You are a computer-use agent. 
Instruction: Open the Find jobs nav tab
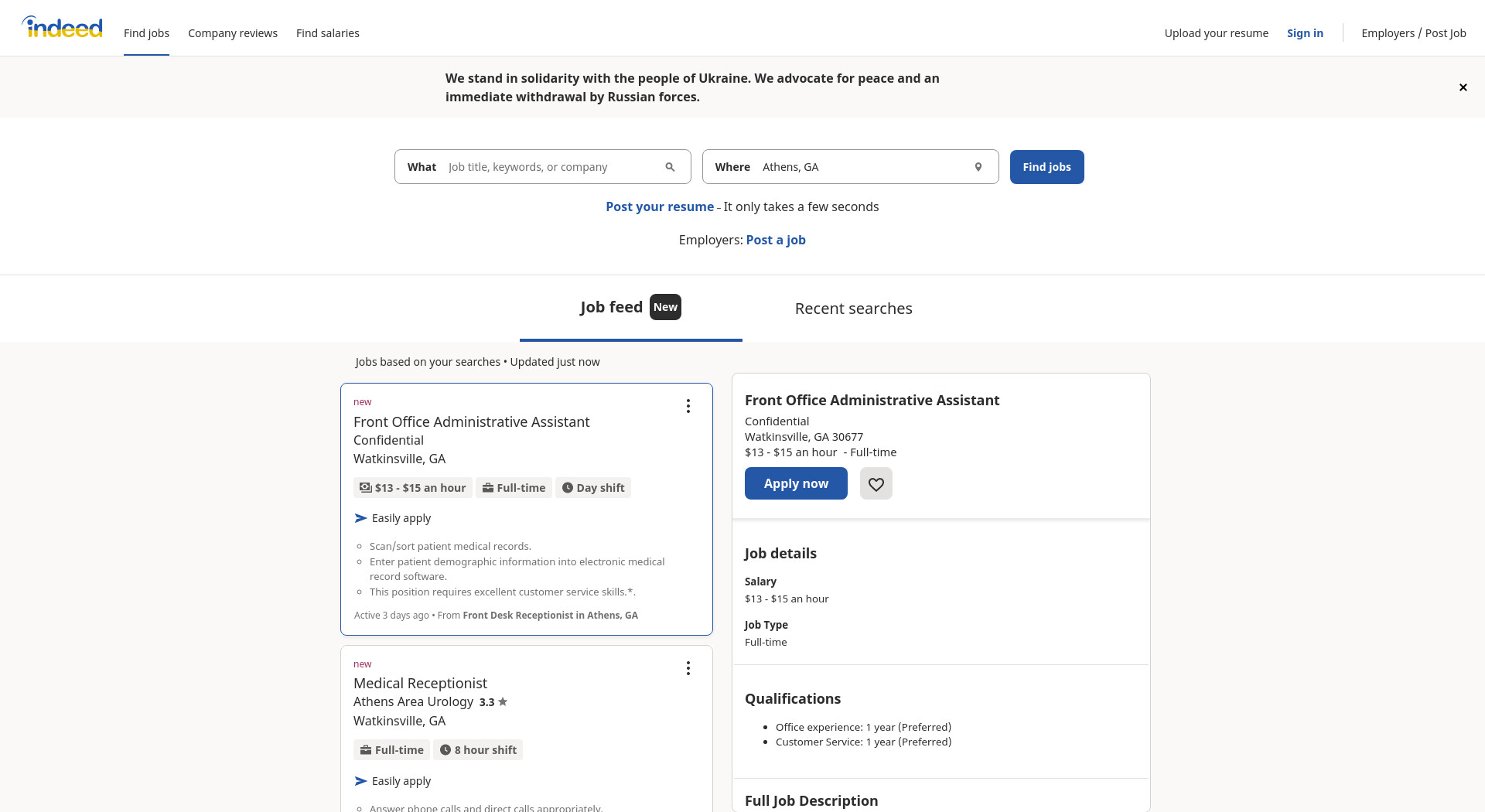146,33
